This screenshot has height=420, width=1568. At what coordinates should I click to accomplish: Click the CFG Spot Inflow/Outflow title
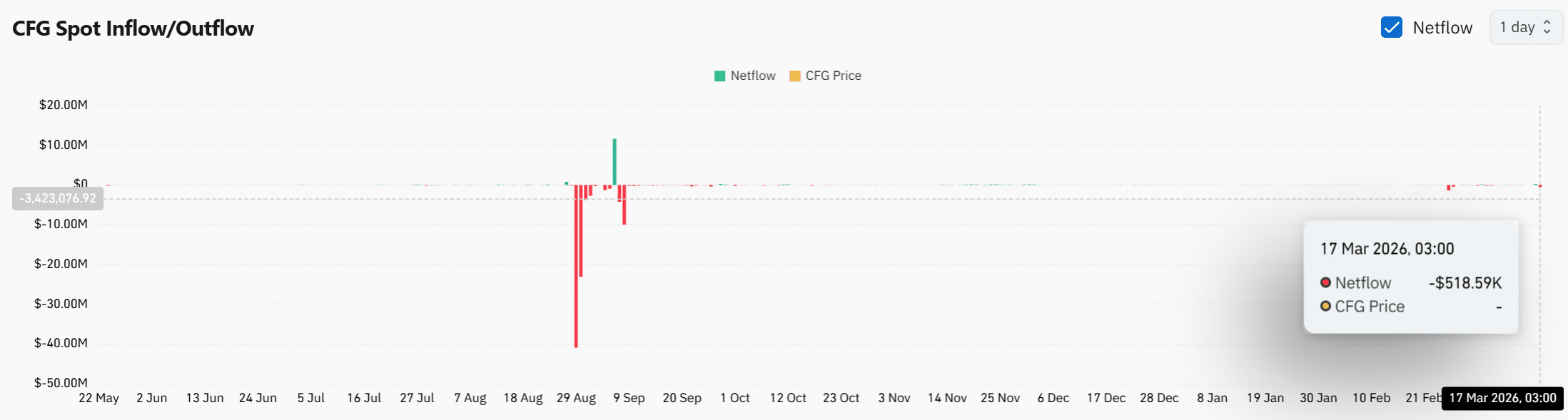(x=133, y=29)
